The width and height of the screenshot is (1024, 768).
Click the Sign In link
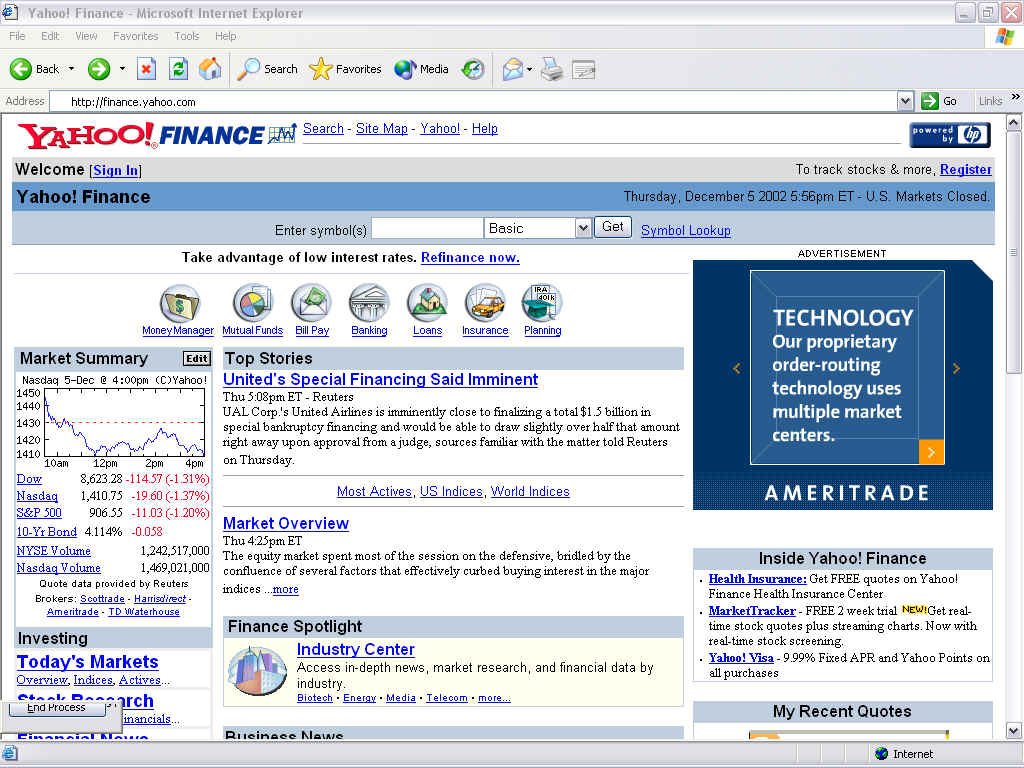click(116, 170)
